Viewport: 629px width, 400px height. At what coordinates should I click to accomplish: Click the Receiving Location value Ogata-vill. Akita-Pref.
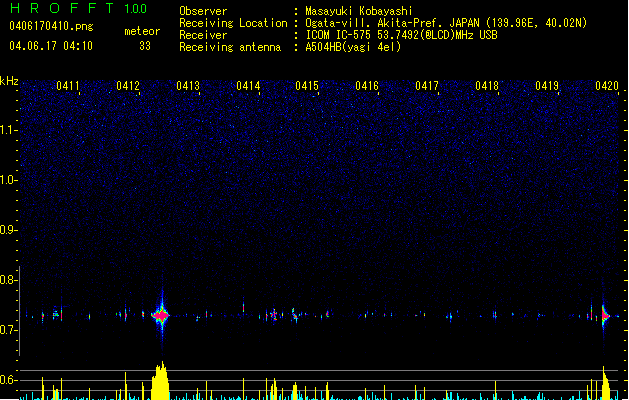[x=446, y=23]
